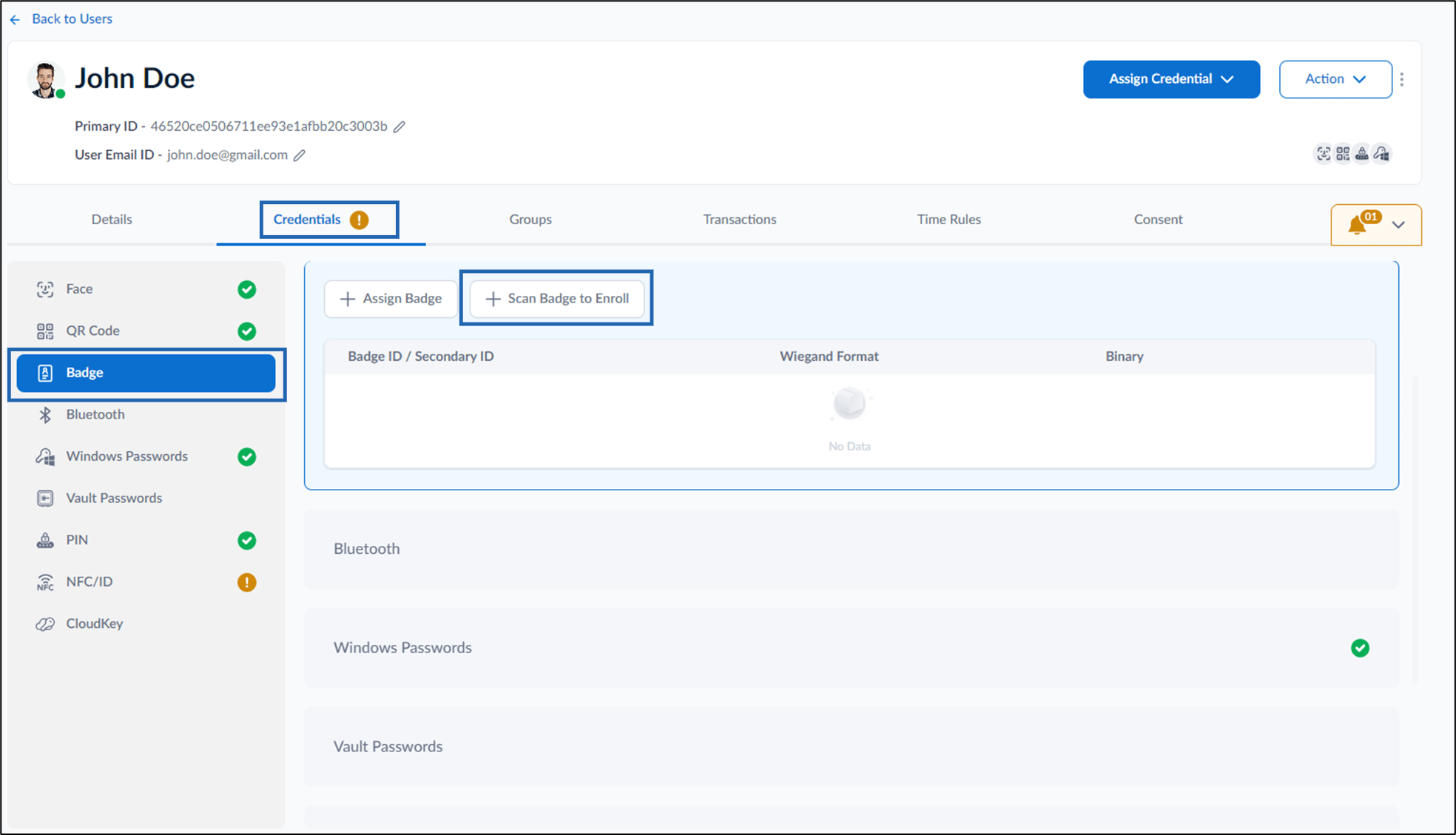This screenshot has width=1456, height=835.
Task: Click the QR Code icon in sidebar
Action: pos(45,331)
